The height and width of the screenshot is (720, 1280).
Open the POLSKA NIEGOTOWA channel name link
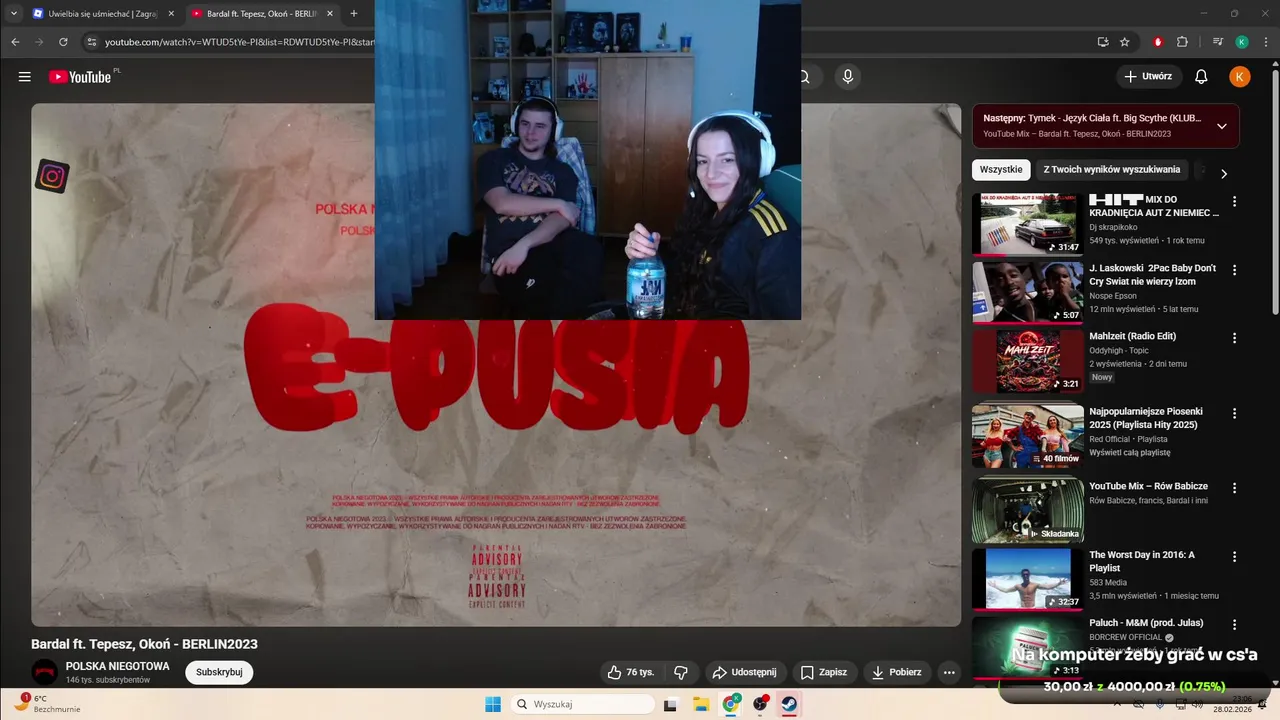point(118,666)
